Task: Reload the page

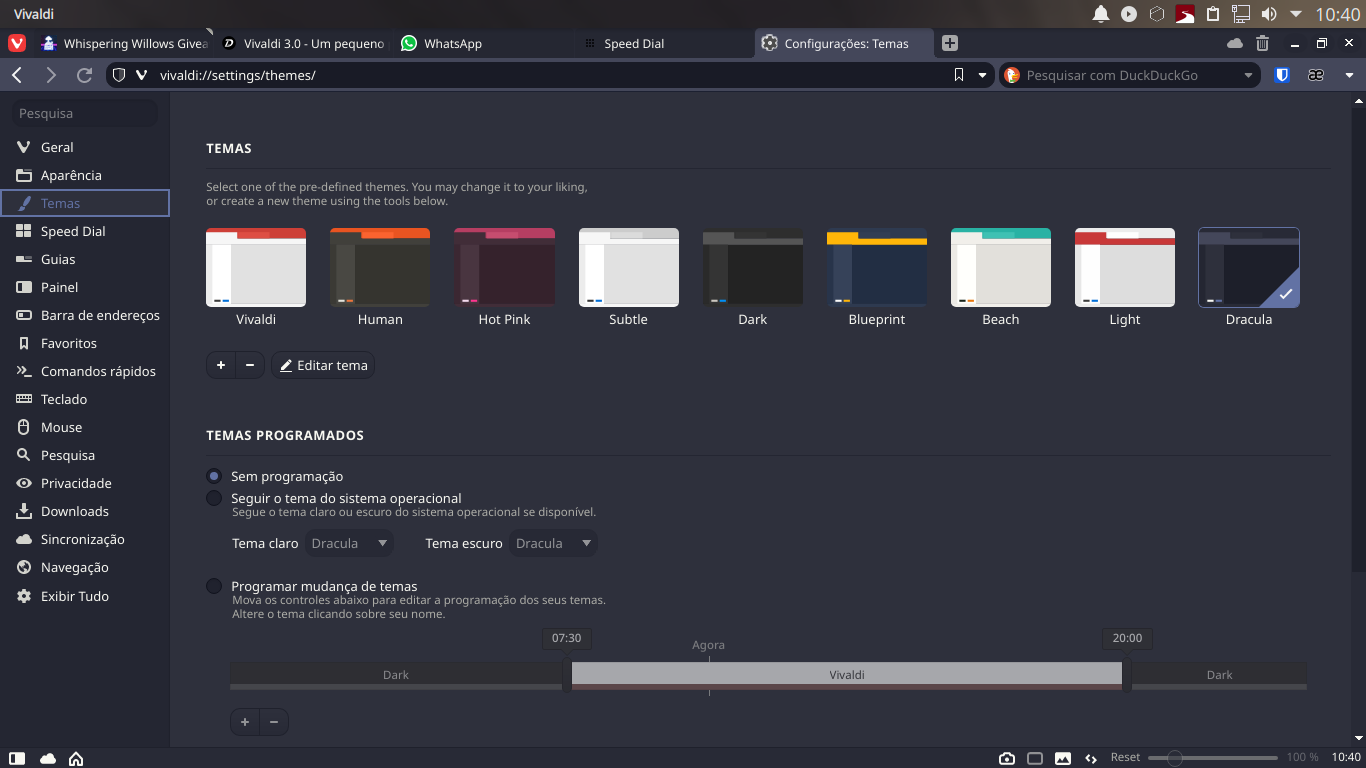Action: [x=84, y=75]
